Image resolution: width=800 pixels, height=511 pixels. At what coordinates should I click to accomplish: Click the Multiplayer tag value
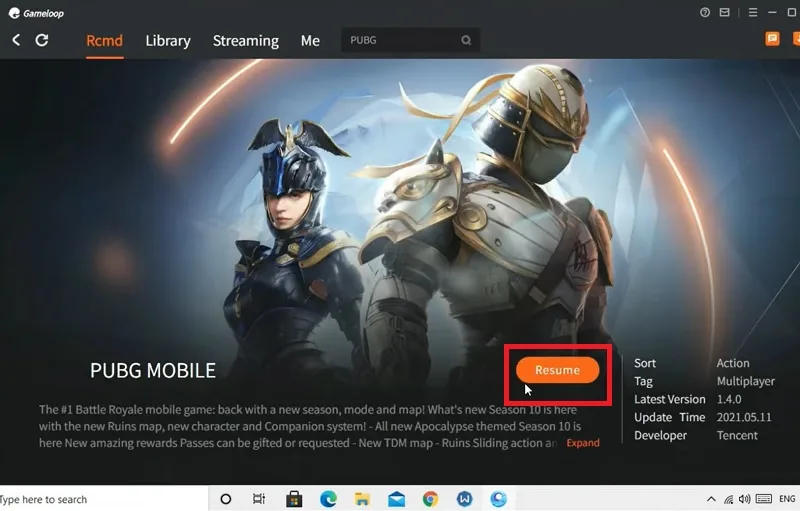[745, 381]
